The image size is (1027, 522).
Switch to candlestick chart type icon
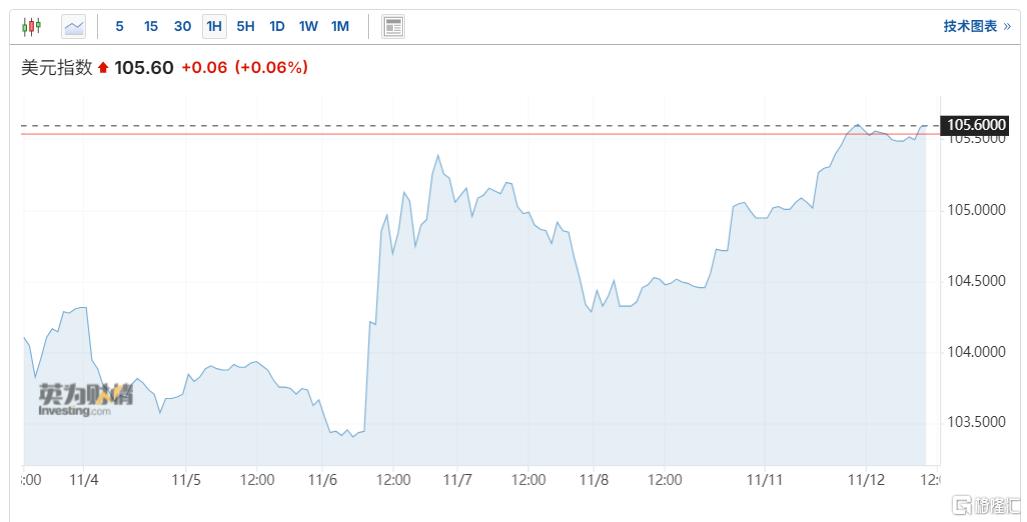(31, 27)
